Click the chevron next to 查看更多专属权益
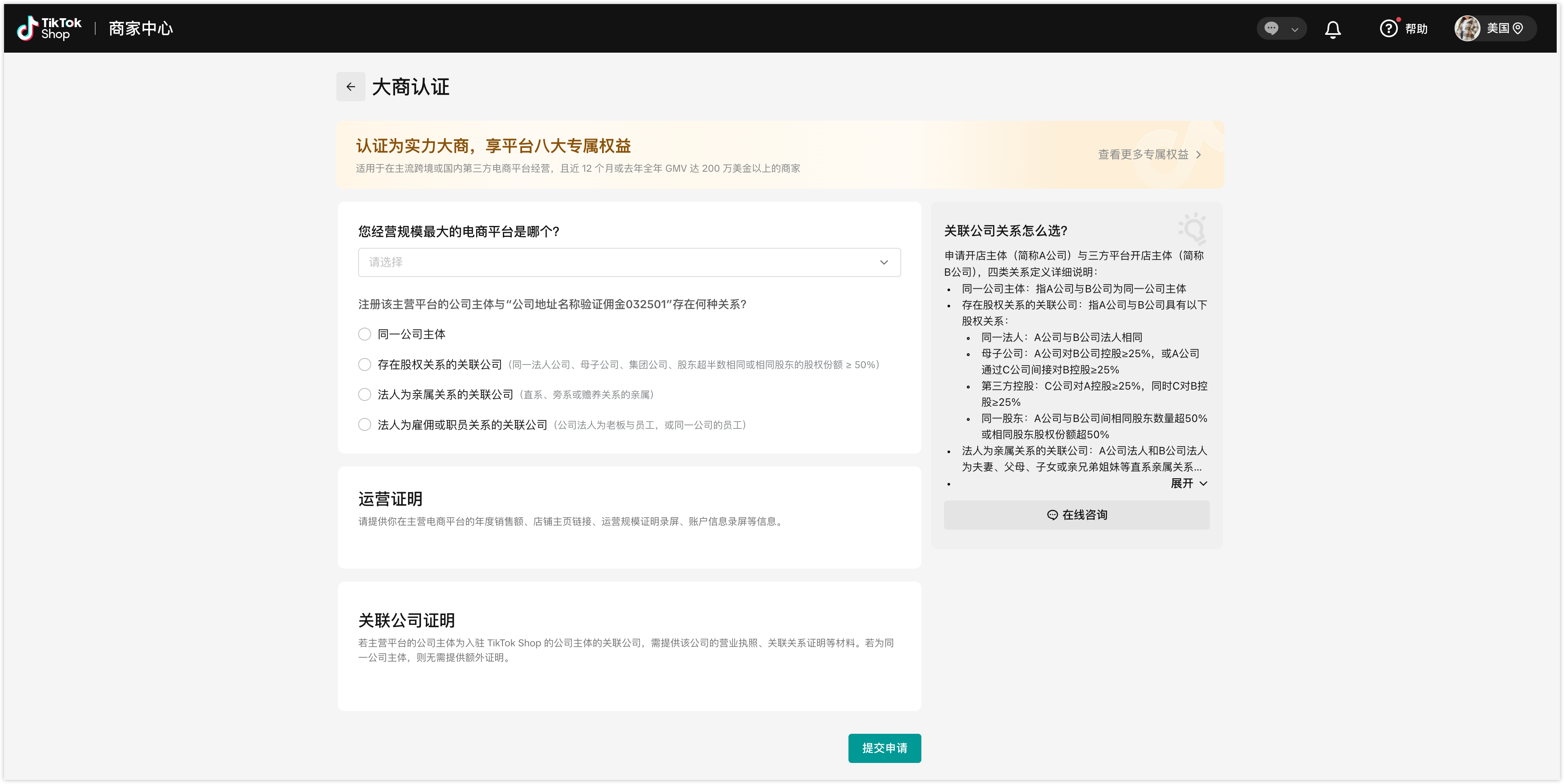 point(1199,155)
